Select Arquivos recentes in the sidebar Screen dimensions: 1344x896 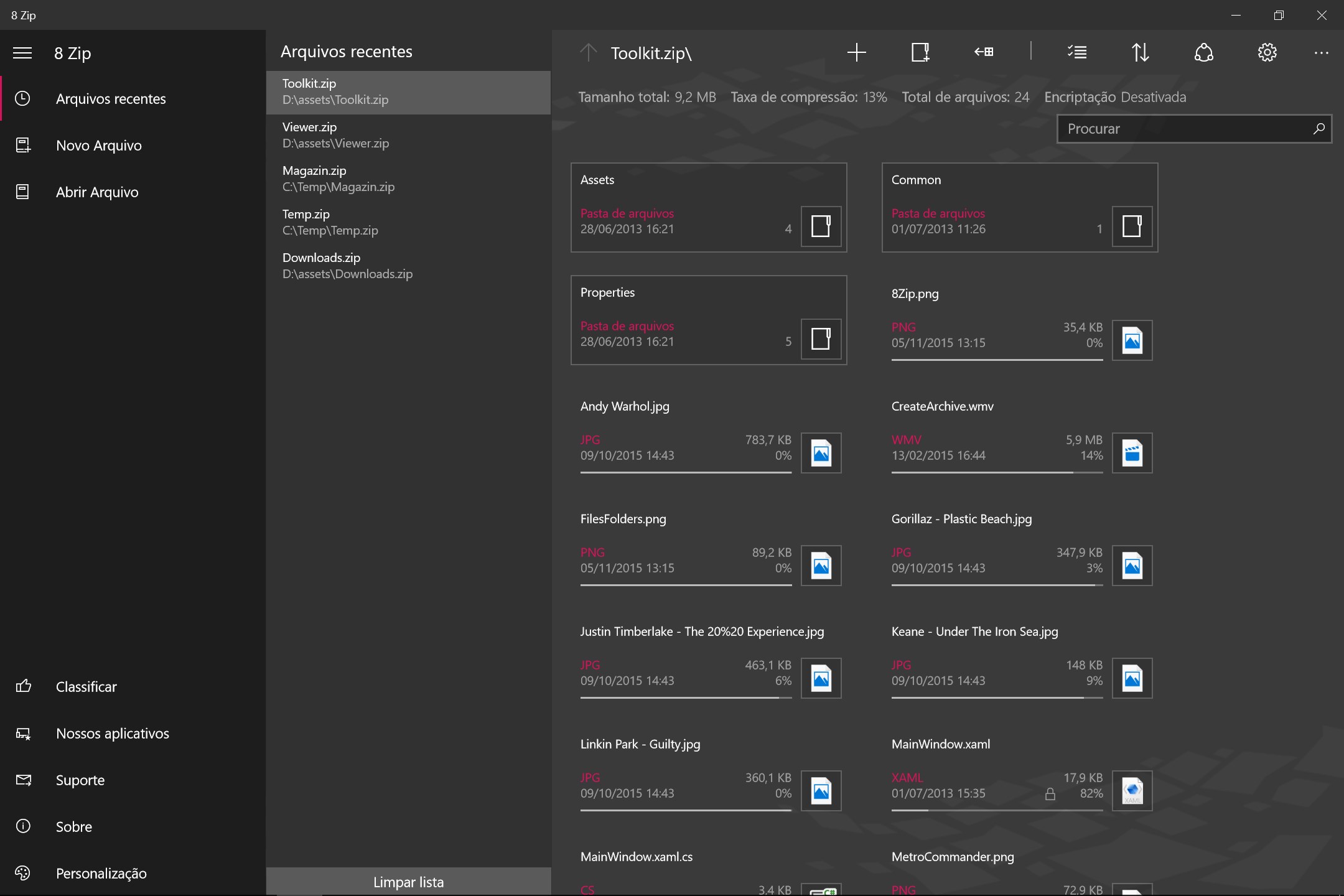pos(133,98)
